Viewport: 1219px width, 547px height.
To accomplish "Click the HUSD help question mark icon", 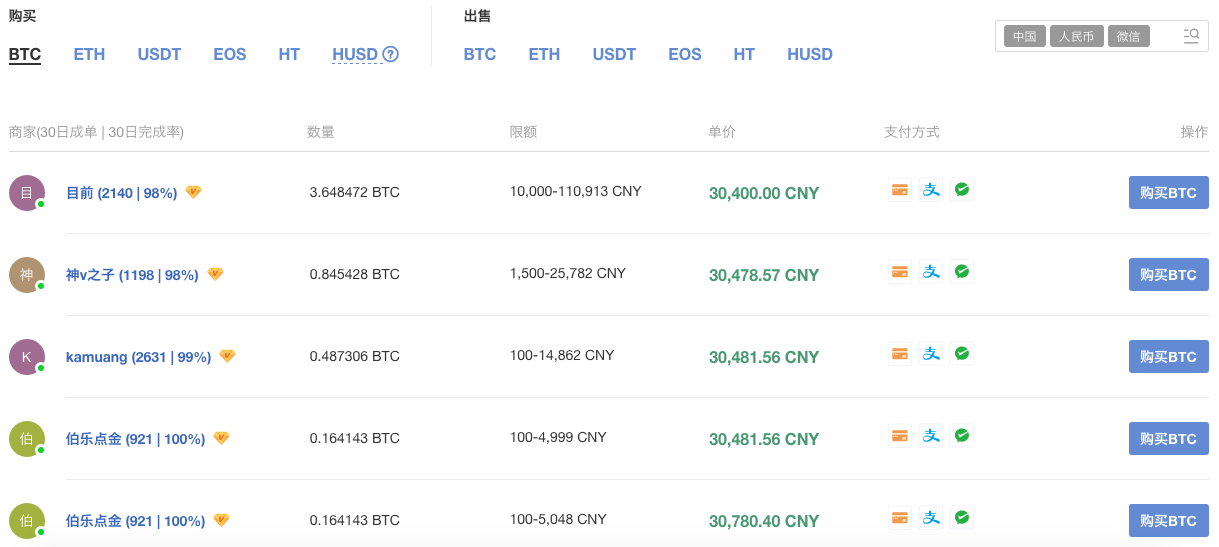I will pos(391,55).
